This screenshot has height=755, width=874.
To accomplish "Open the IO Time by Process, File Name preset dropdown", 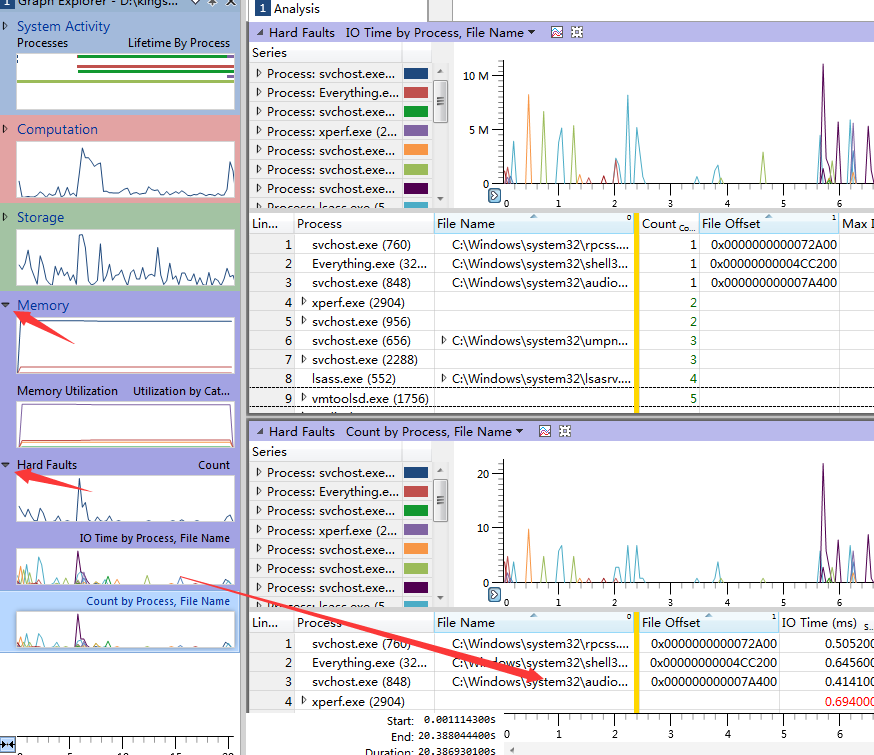I will tap(531, 32).
